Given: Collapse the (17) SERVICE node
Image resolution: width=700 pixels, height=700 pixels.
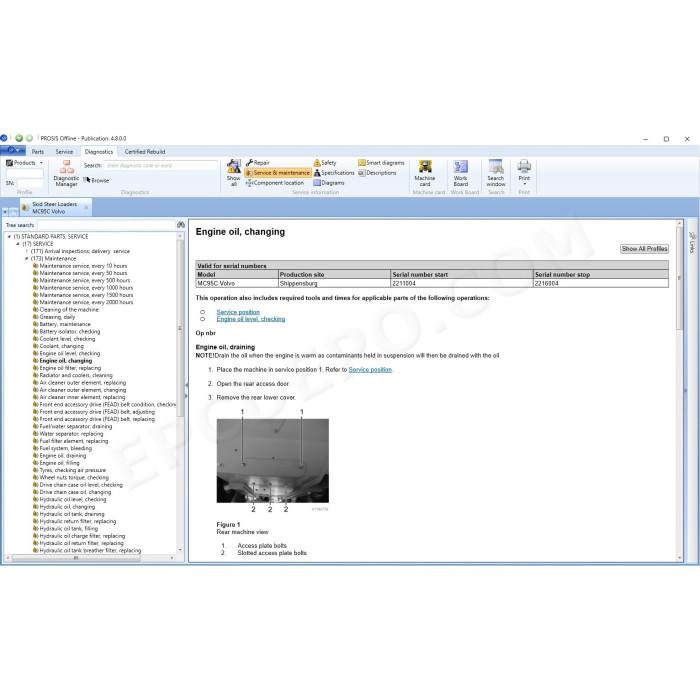Looking at the screenshot, I should coord(18,244).
